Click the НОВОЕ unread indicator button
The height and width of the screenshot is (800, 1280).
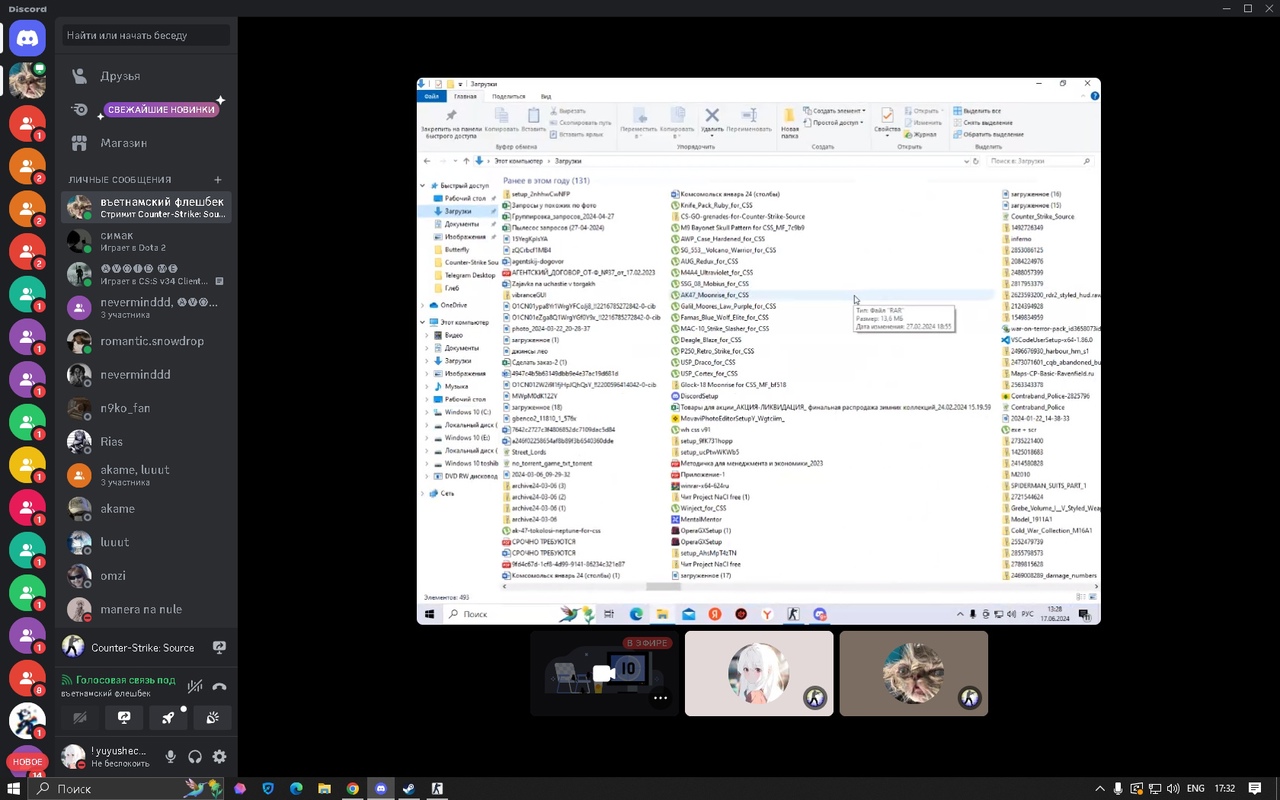[x=27, y=761]
